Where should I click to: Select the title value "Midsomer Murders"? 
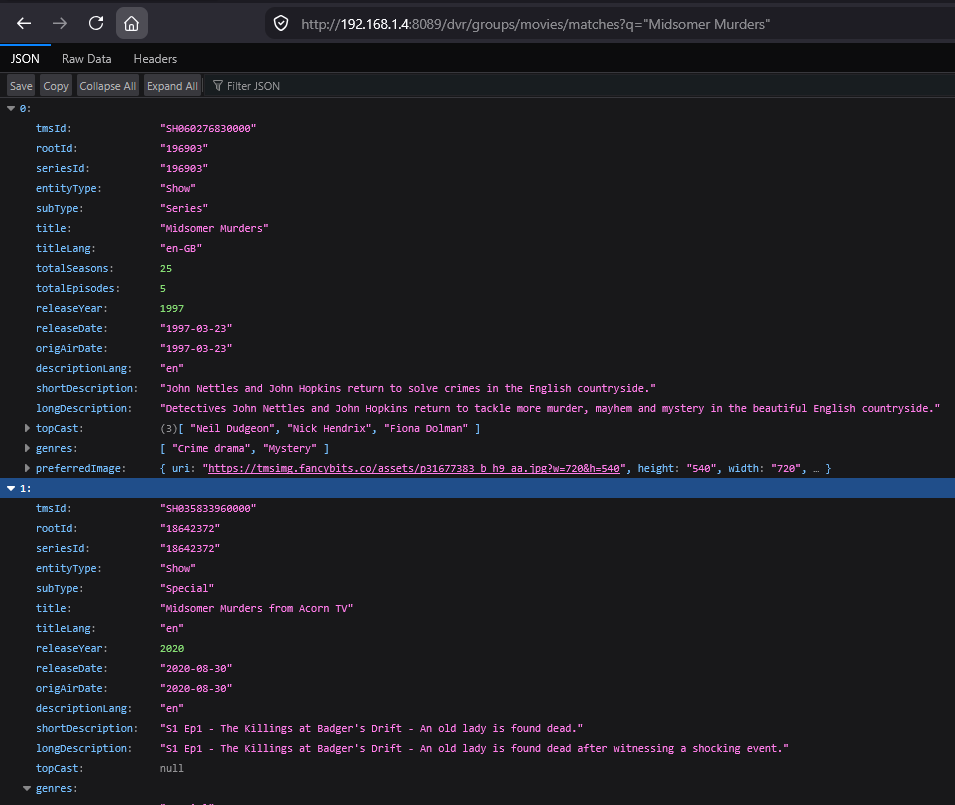[214, 228]
